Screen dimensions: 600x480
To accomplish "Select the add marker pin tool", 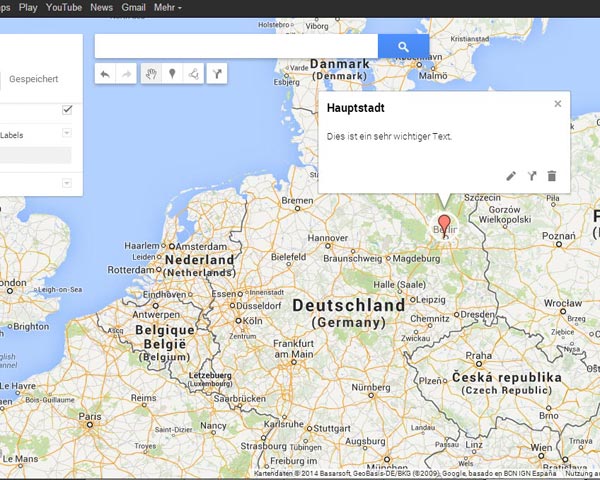I will coord(172,73).
